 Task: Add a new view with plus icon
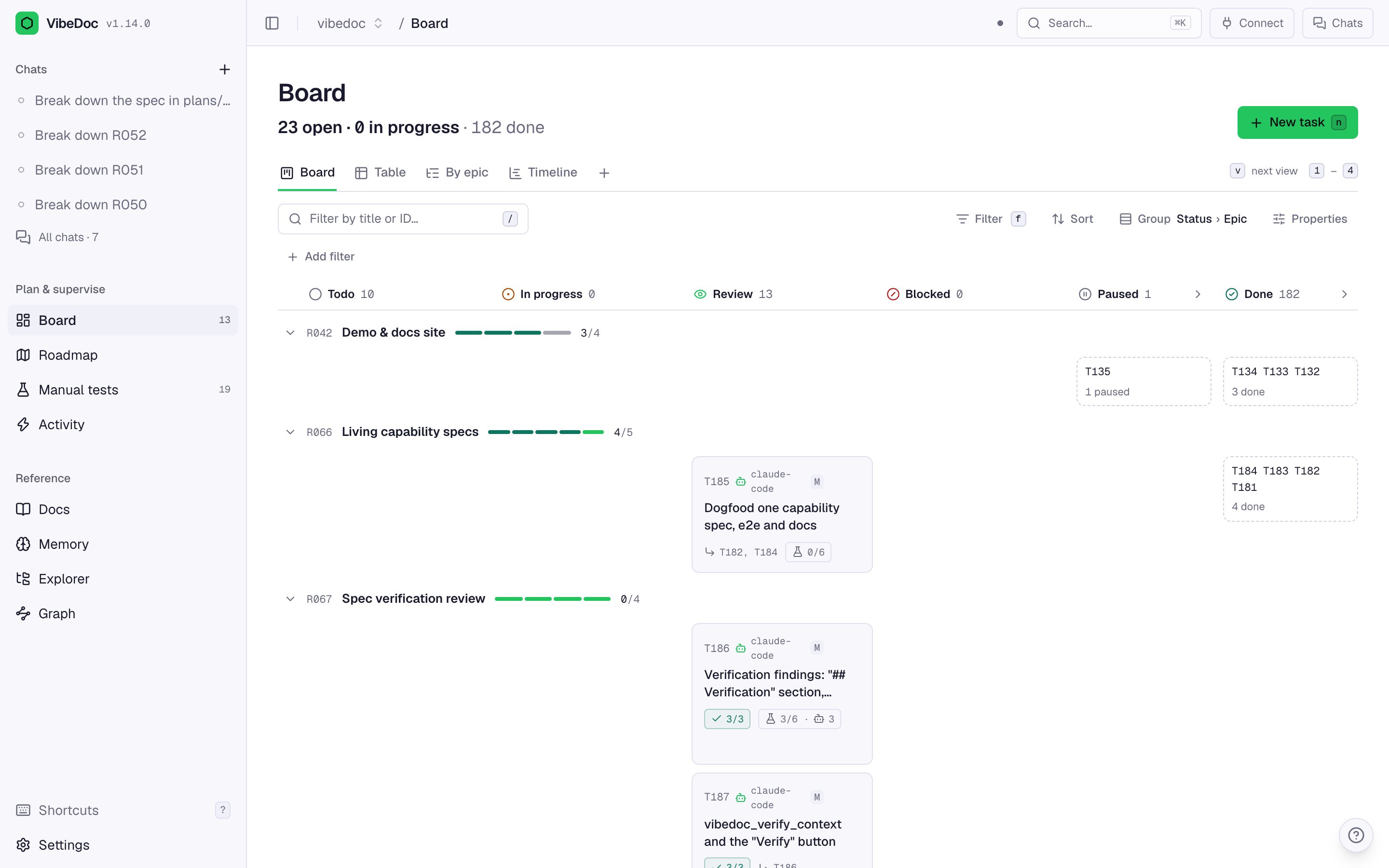pyautogui.click(x=604, y=173)
